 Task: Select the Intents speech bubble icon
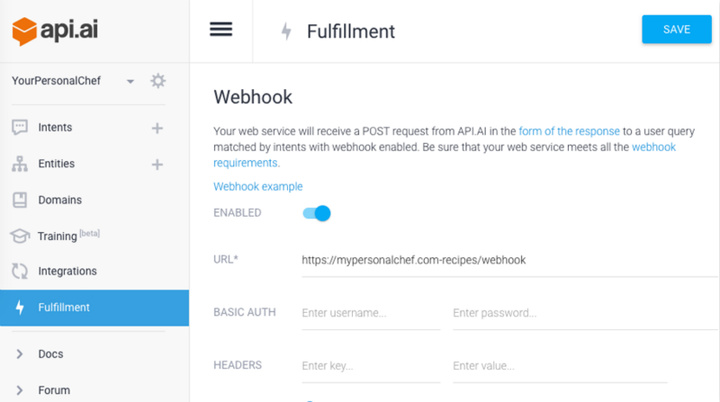[20, 127]
